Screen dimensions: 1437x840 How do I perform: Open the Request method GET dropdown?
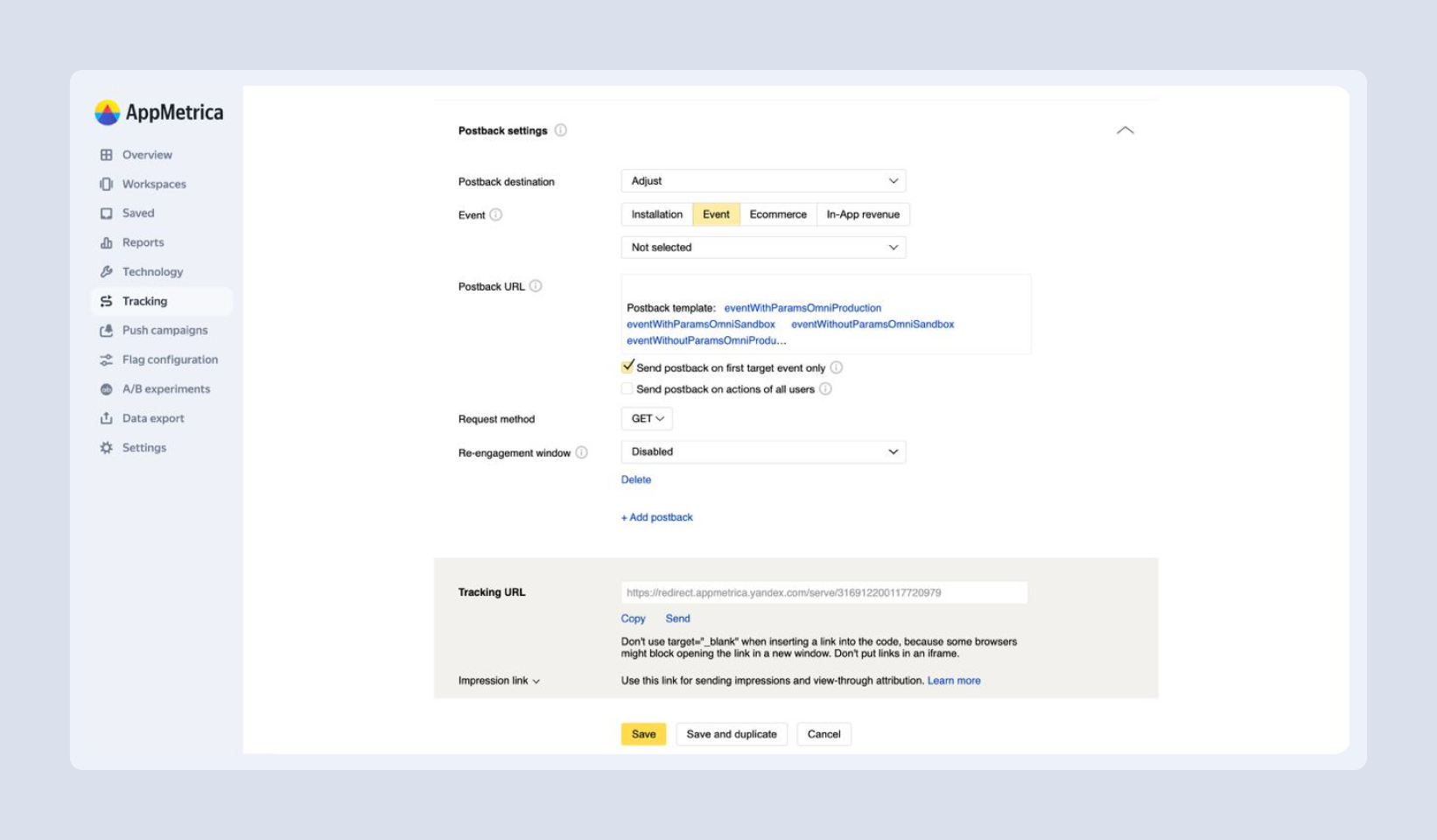(x=647, y=419)
